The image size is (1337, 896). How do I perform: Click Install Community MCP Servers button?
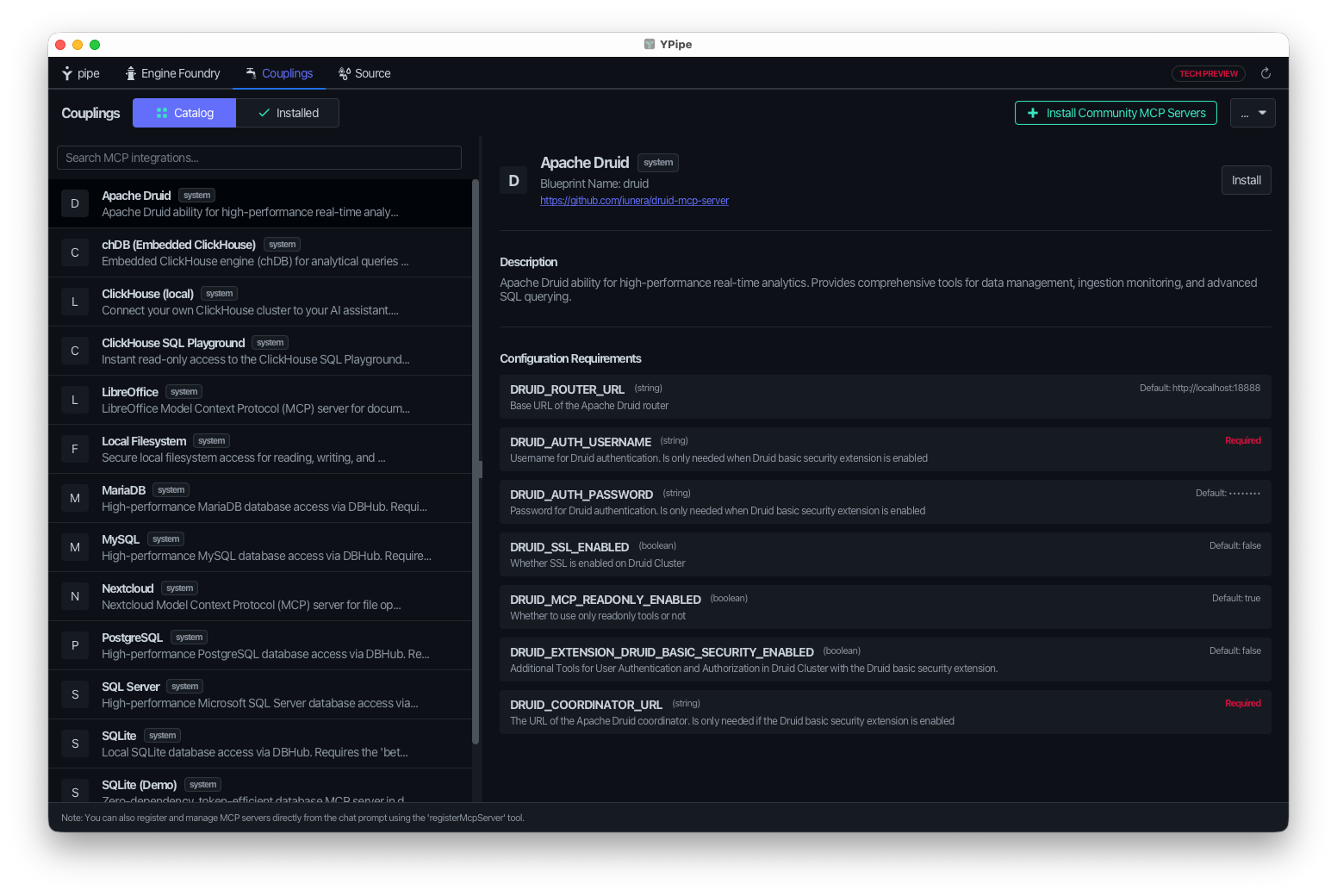(1116, 113)
